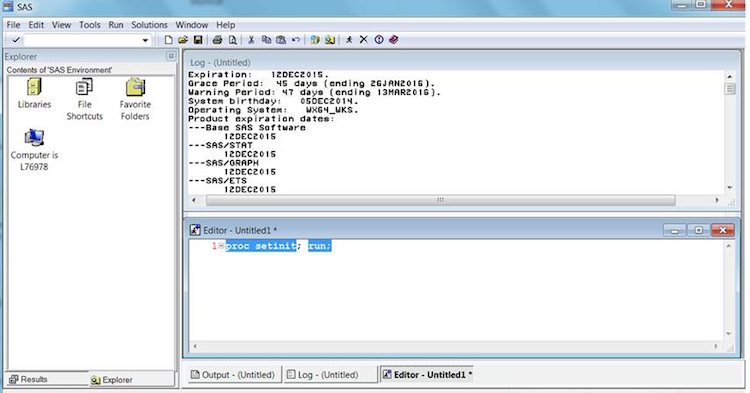Click the Print icon in toolbar

[217, 40]
